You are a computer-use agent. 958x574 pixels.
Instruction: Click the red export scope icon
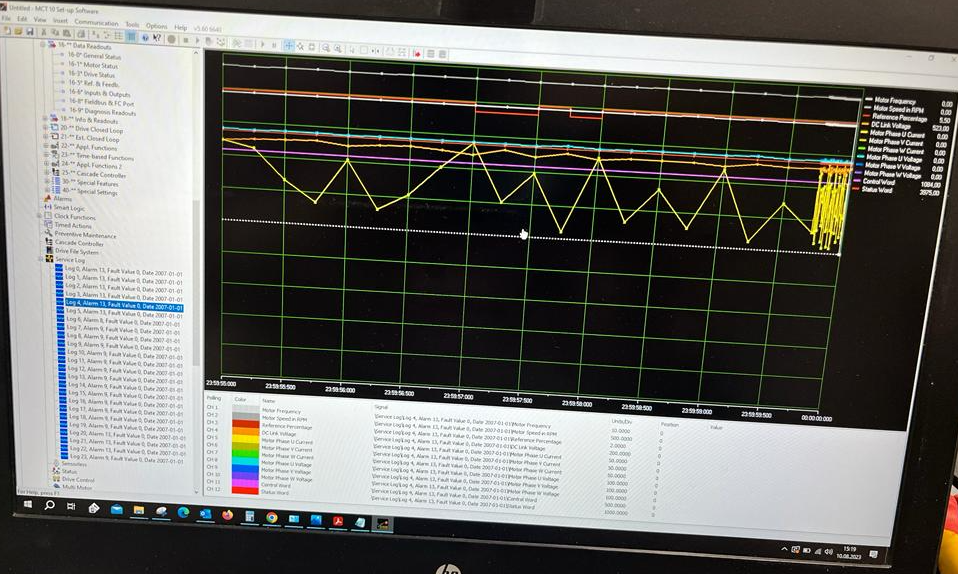point(417,53)
